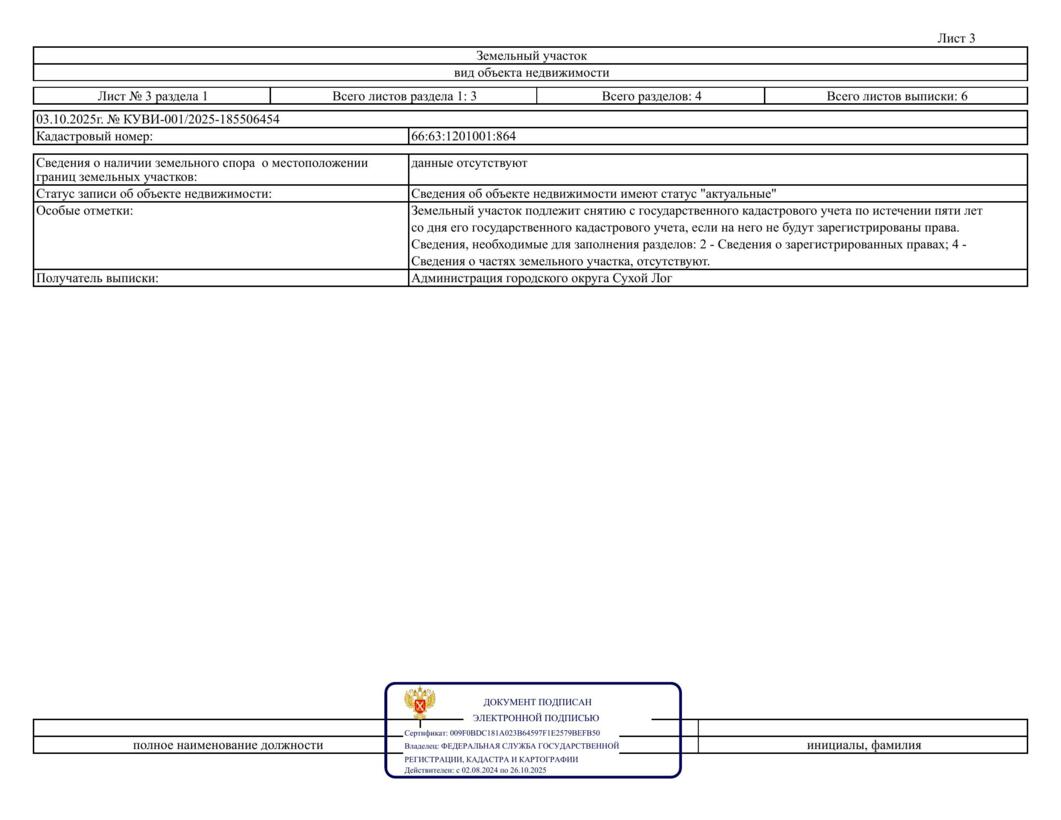Viewport: 1061px width, 820px height.
Task: Select the 'Земельный участок' header row
Action: 531,56
